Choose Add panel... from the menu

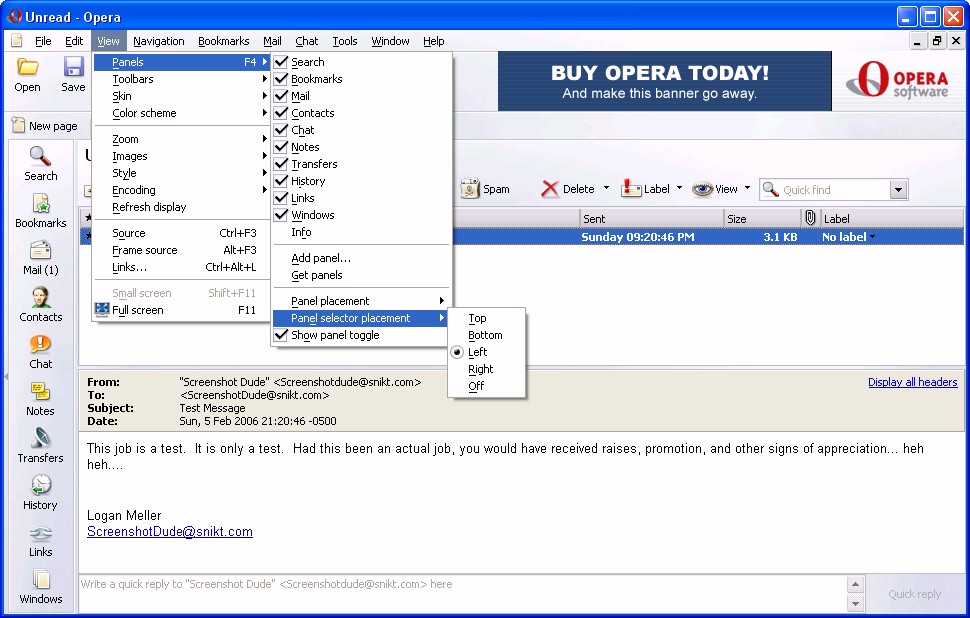click(320, 258)
